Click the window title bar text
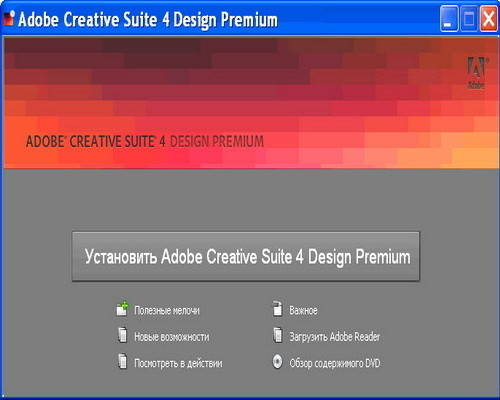Viewport: 500px width, 400px height. coord(148,19)
